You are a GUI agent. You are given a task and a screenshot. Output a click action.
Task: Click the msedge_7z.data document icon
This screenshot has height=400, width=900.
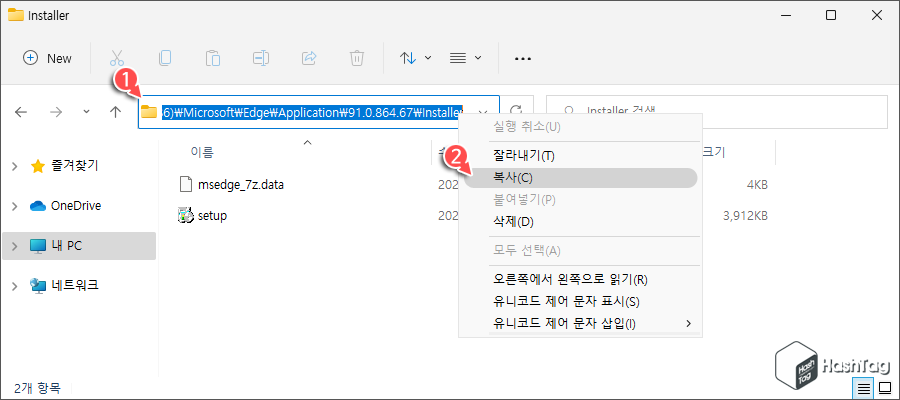186,185
